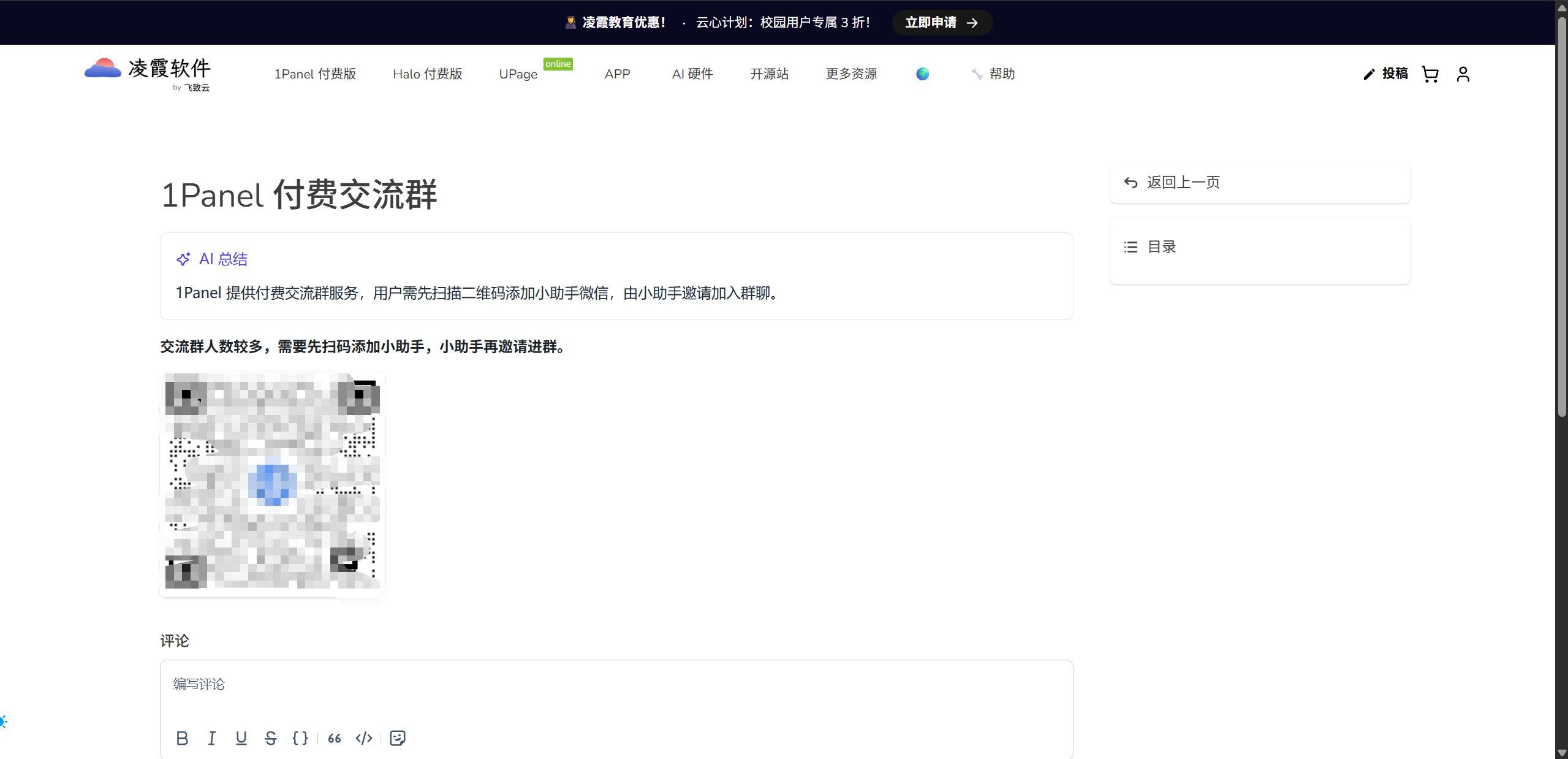
Task: Click the globe language icon
Action: pyautogui.click(x=922, y=74)
